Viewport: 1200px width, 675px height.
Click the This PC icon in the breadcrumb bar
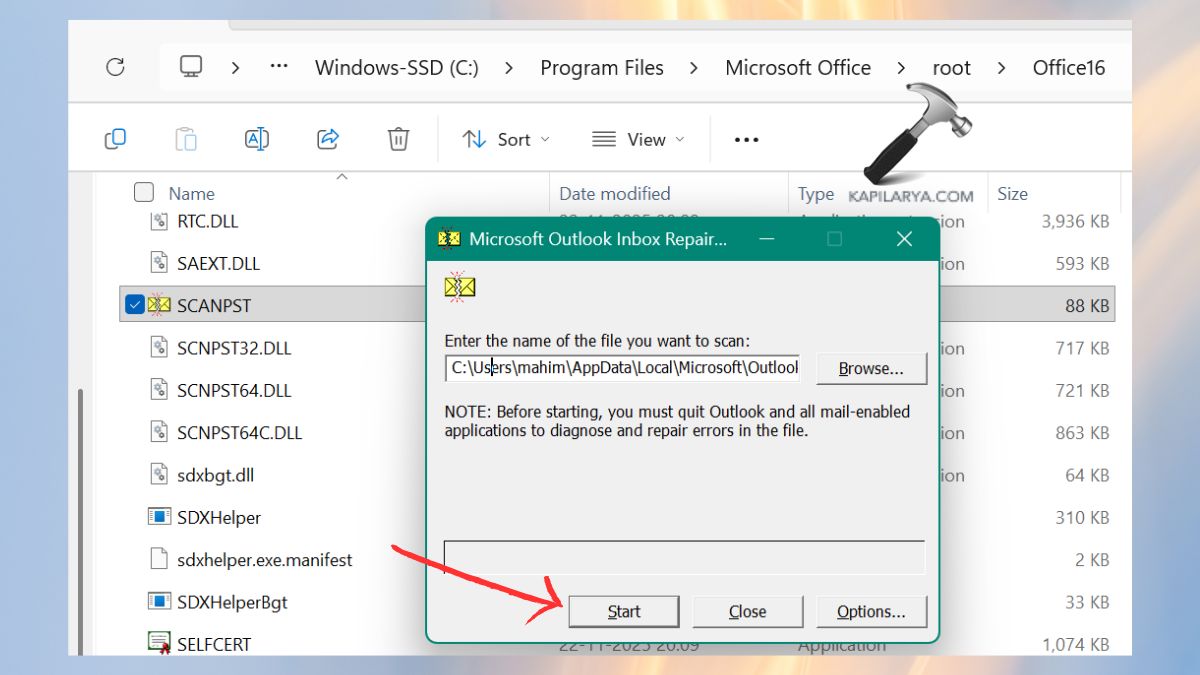(x=191, y=66)
